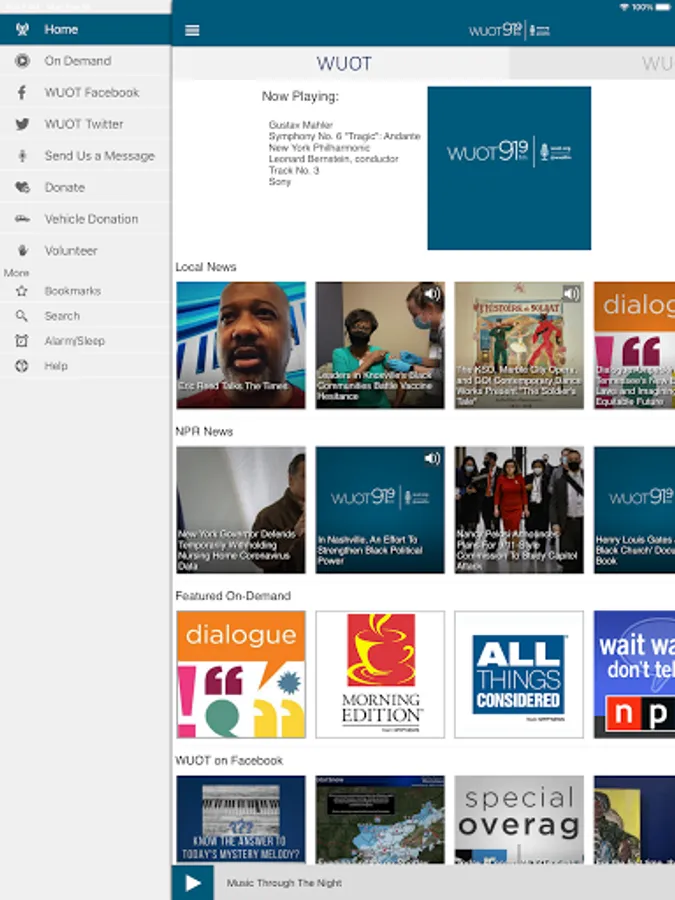Click the car icon for Vehicle Donation
Screen dimensions: 675x900
[x=22, y=219]
